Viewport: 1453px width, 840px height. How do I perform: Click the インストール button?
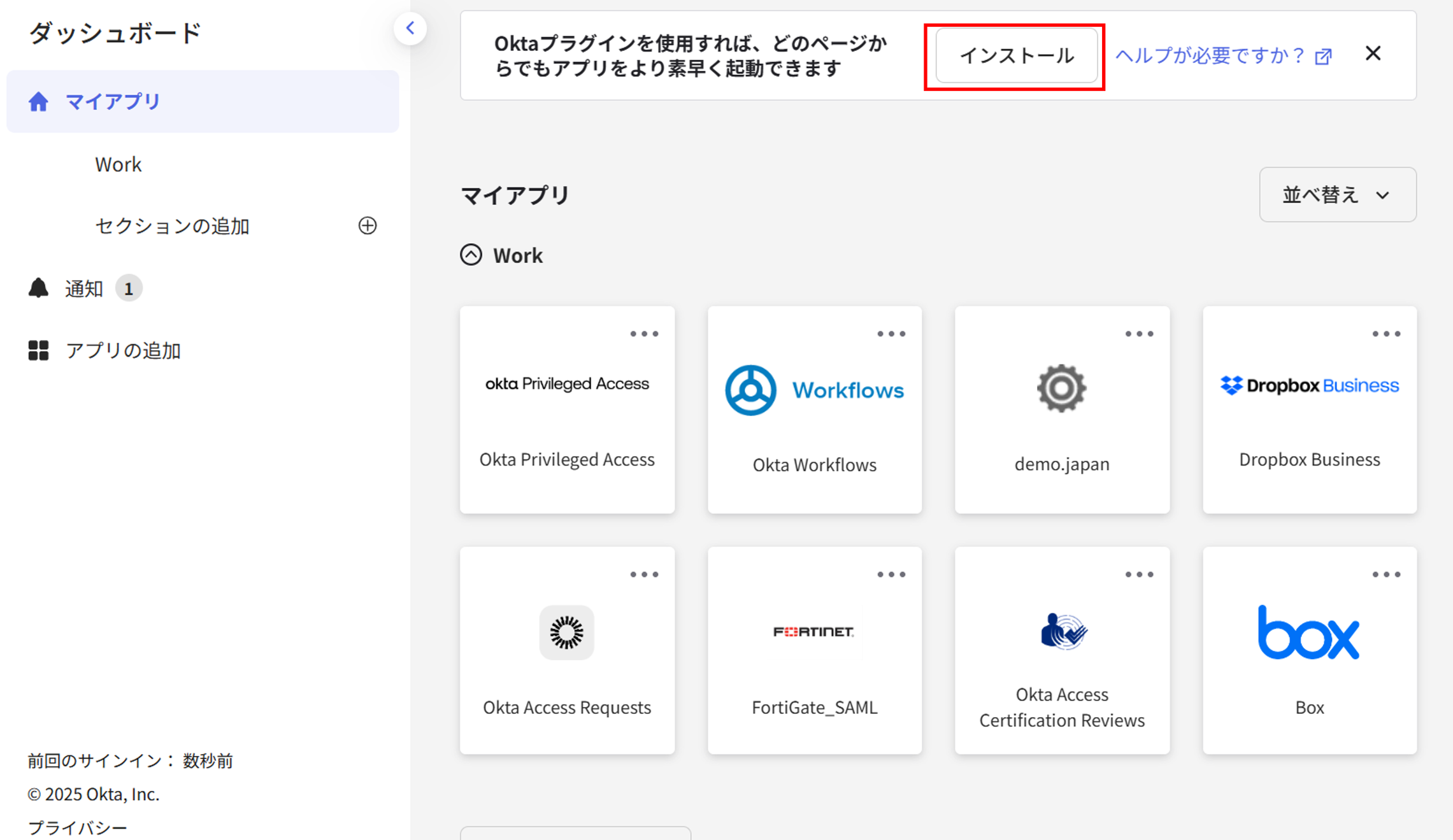pos(1015,56)
